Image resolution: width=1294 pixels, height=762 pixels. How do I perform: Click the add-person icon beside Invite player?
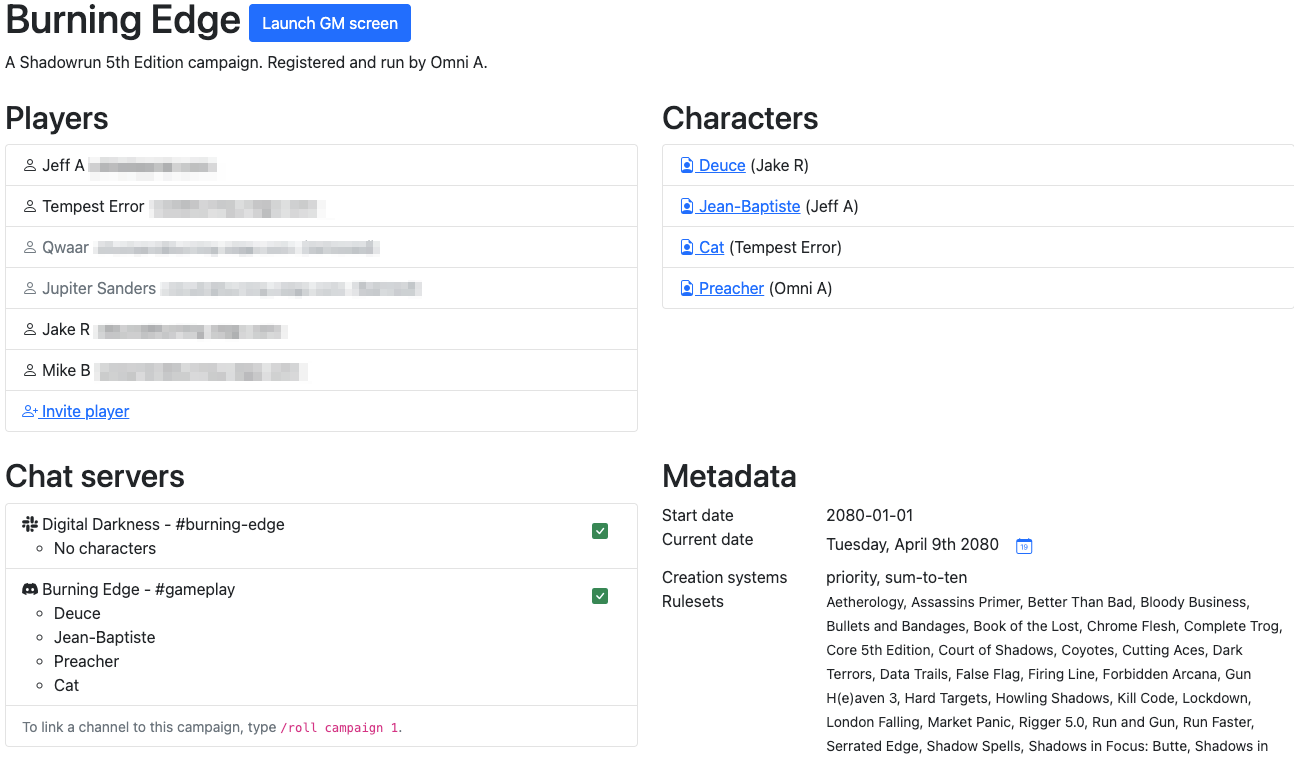[x=30, y=412]
